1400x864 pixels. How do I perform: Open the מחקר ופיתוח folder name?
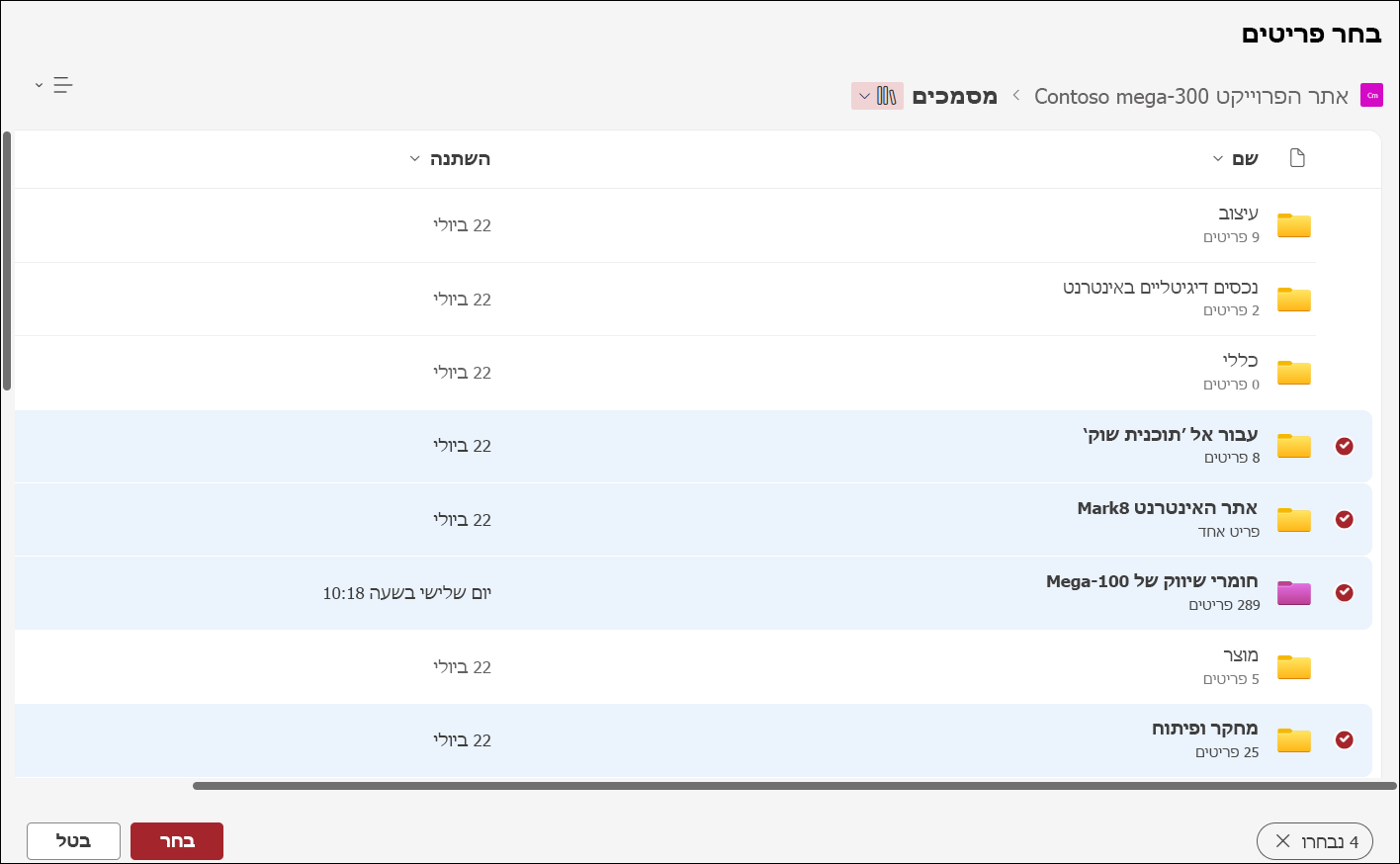pyautogui.click(x=1205, y=729)
